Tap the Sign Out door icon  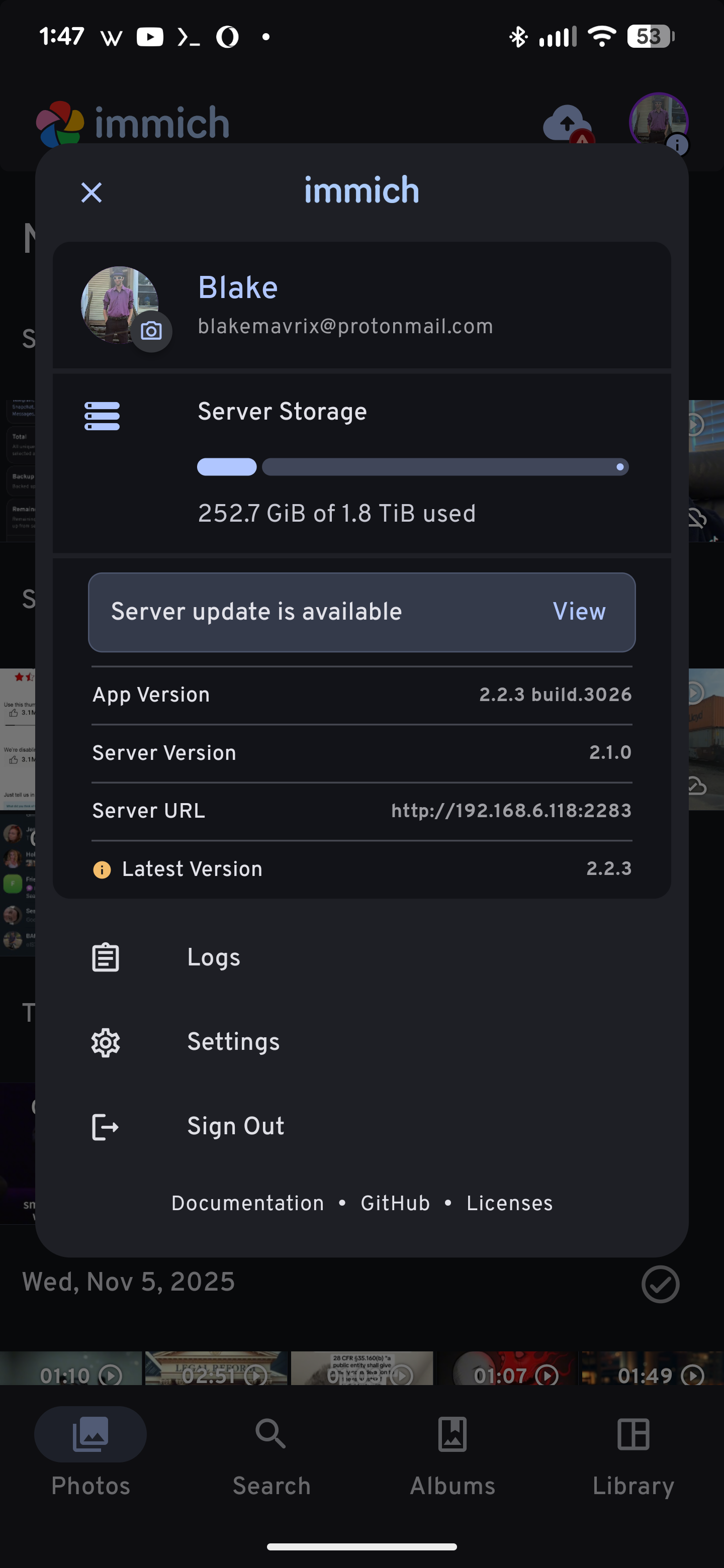pyautogui.click(x=106, y=1127)
